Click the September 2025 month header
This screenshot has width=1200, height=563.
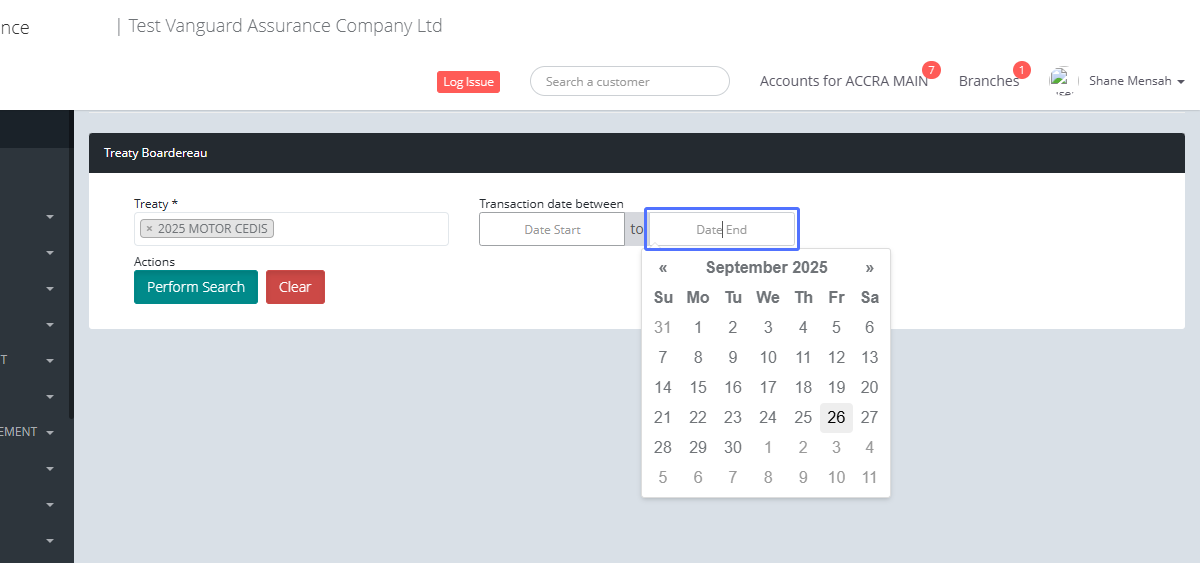(766, 268)
